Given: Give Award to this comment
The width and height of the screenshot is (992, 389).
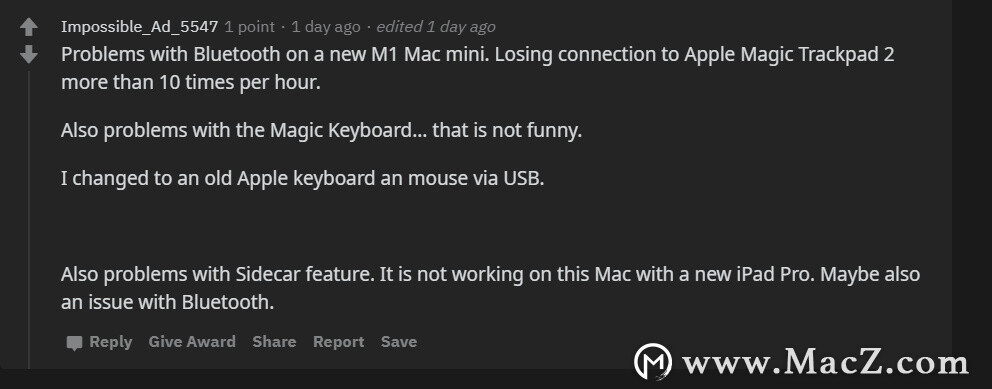Looking at the screenshot, I should pos(192,342).
